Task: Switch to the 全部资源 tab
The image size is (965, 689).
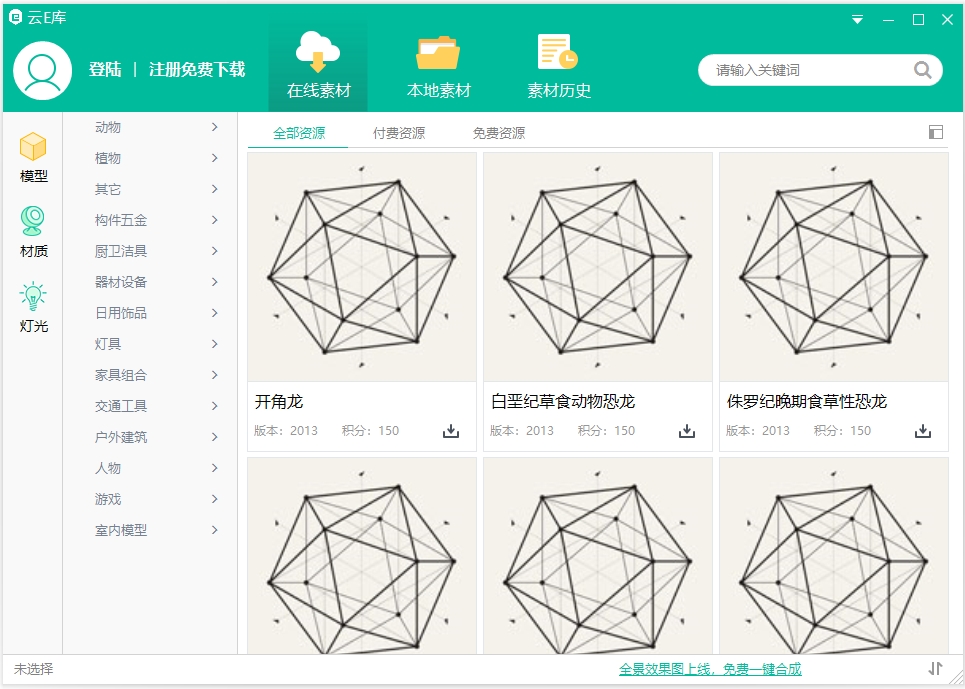Action: click(x=299, y=133)
